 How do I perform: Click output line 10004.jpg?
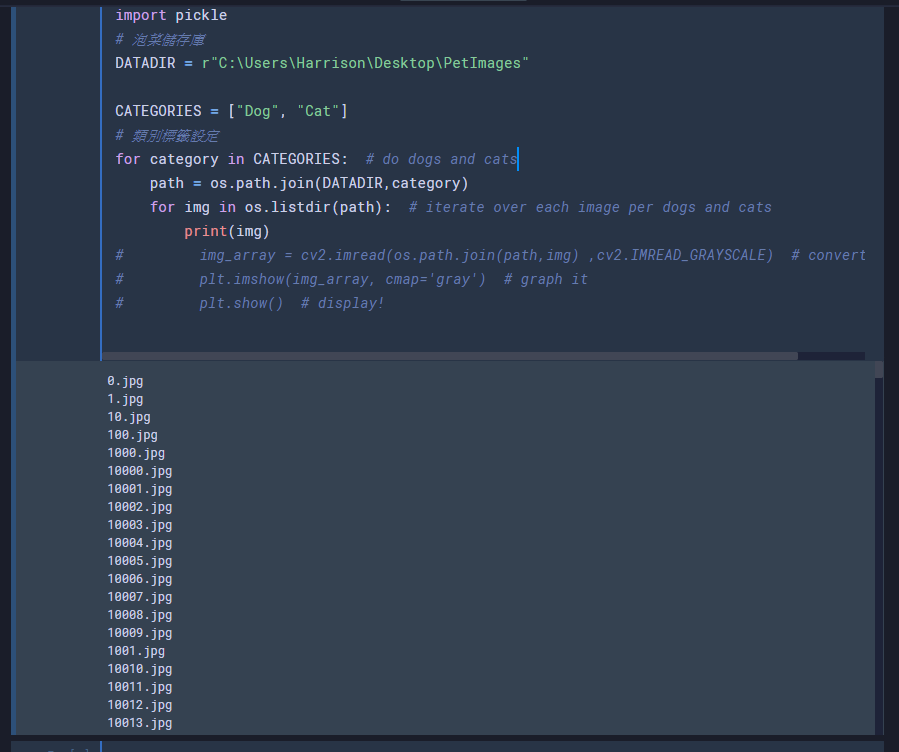click(139, 543)
